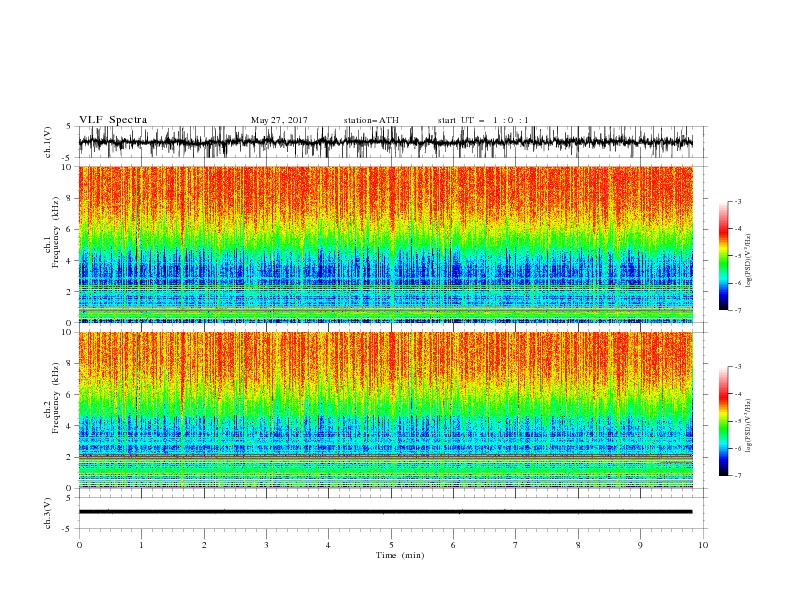Click time axis tick label '5'
This screenshot has height=612, width=792.
pyautogui.click(x=391, y=545)
